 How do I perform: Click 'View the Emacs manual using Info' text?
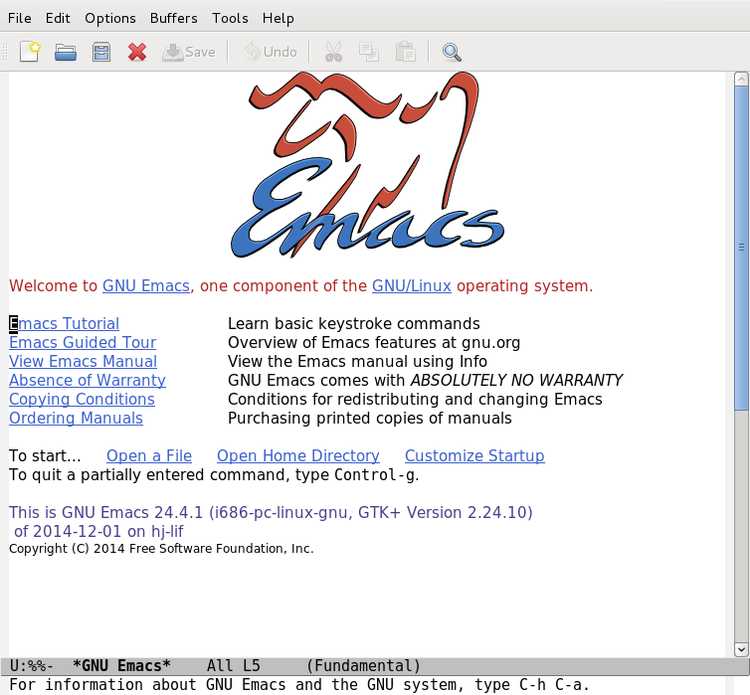(x=358, y=361)
